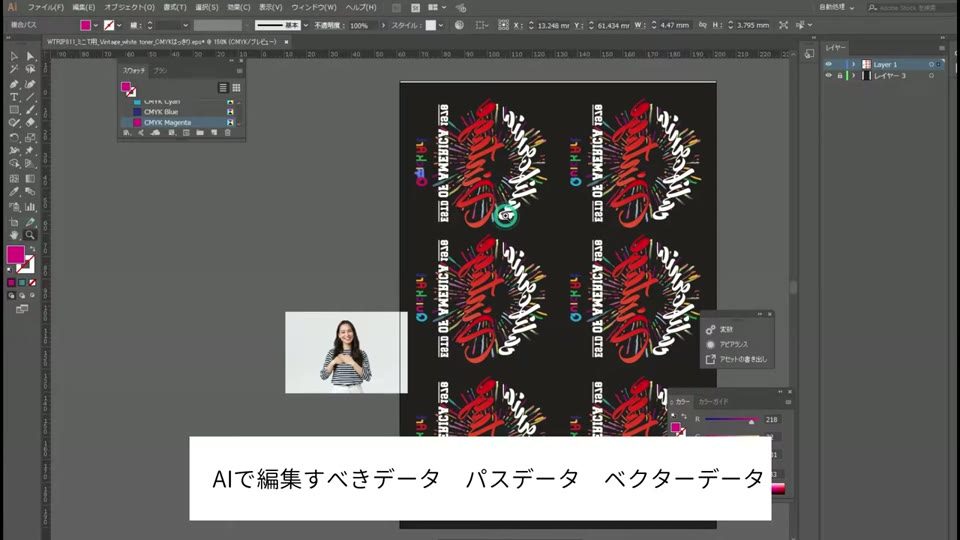This screenshot has width=960, height=540.
Task: Select the Layer 1 row name
Action: [885, 64]
